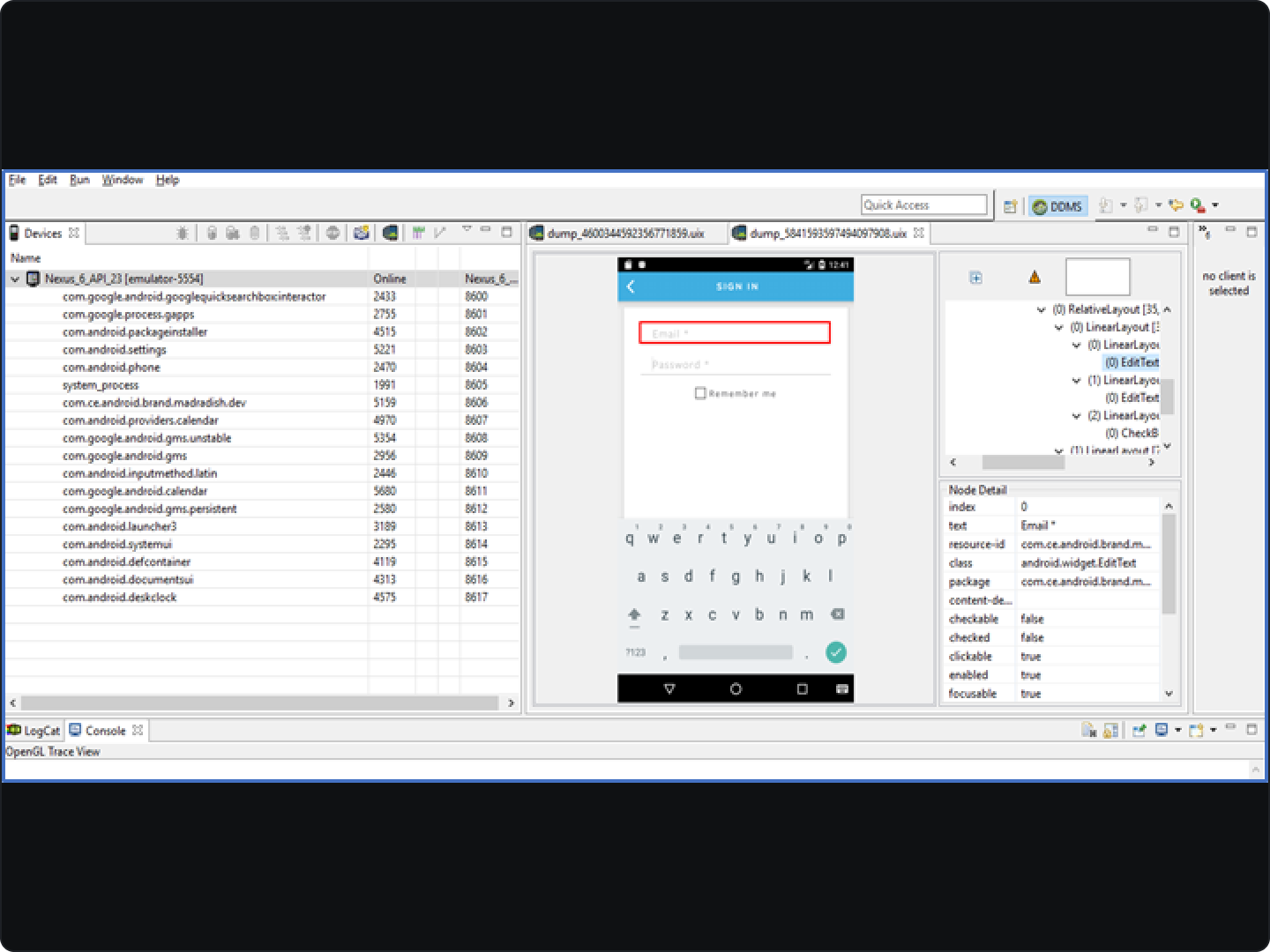Image resolution: width=1270 pixels, height=952 pixels.
Task: Open the Window menu
Action: [122, 180]
